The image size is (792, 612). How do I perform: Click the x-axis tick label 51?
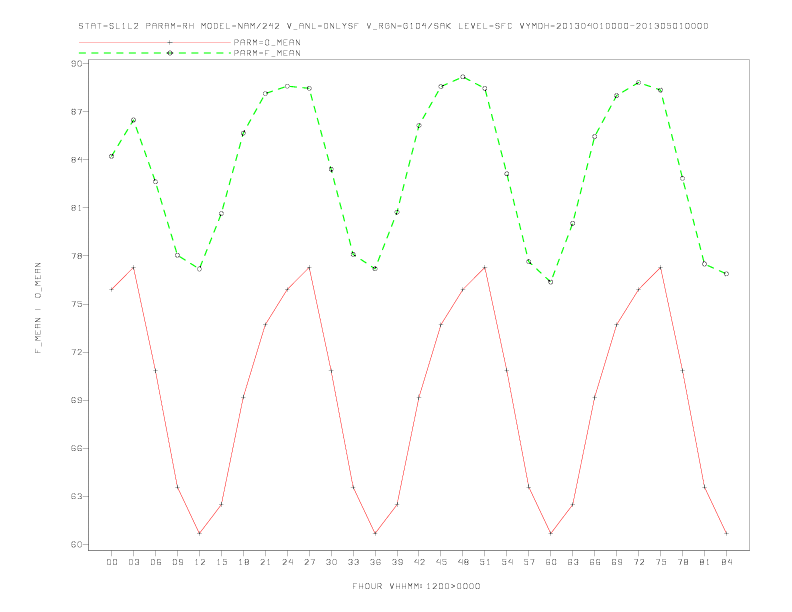485,562
